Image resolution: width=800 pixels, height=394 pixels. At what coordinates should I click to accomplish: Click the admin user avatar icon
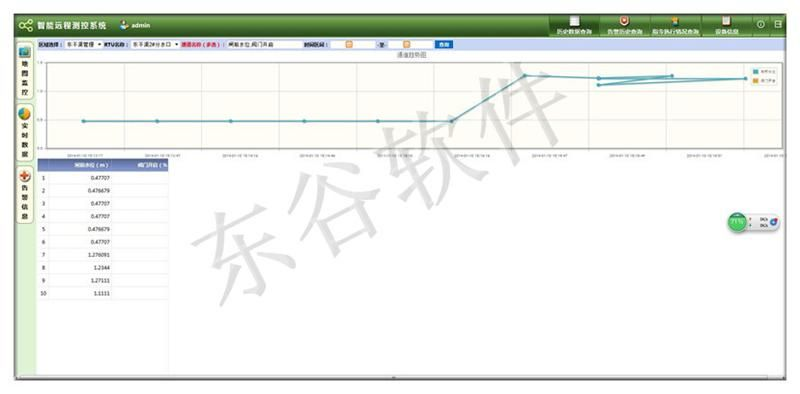tap(124, 24)
